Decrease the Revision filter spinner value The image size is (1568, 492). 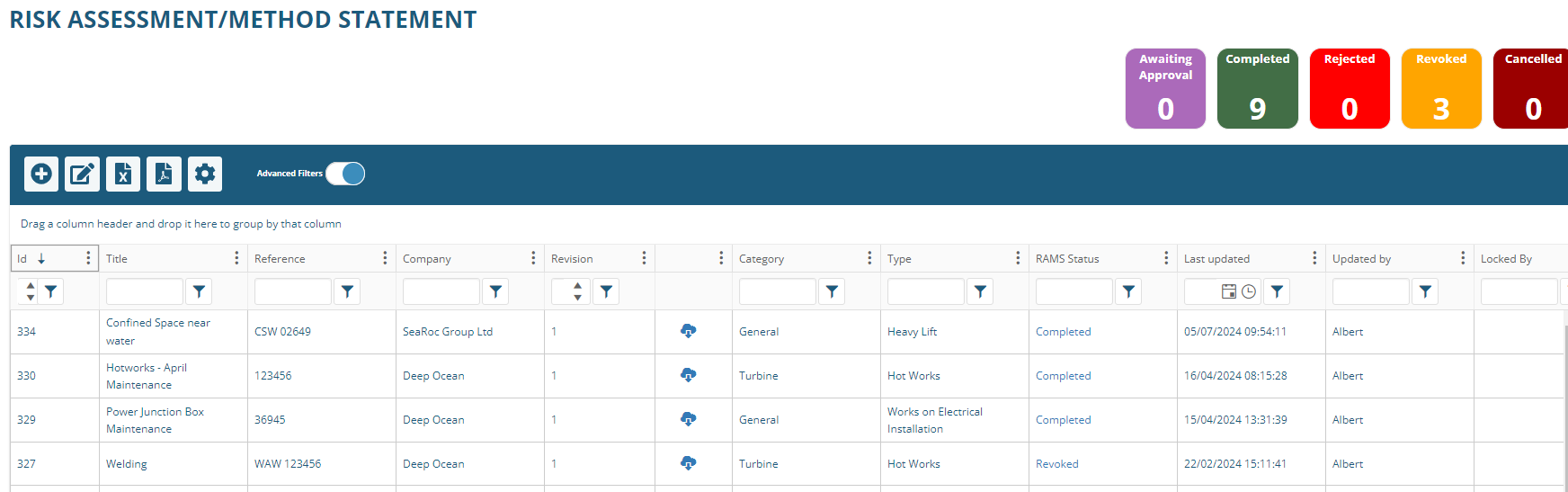[x=577, y=297]
